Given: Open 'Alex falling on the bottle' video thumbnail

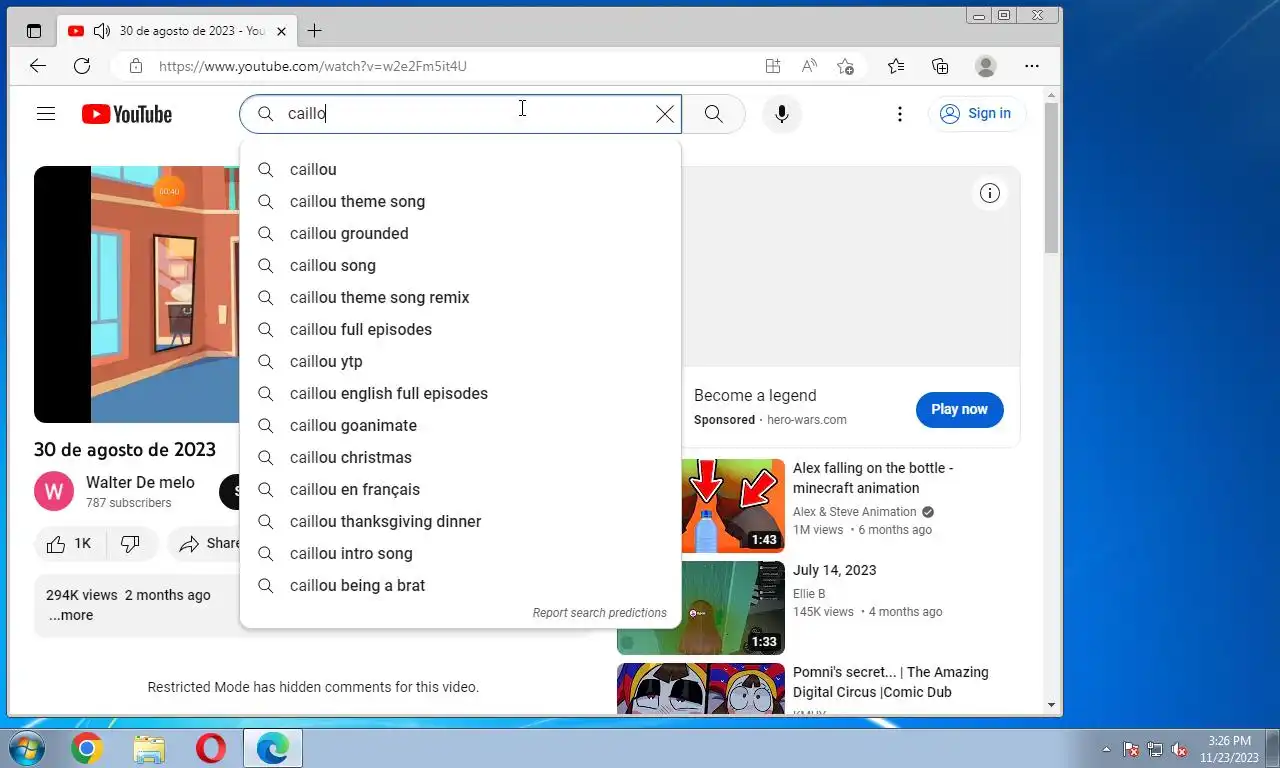Looking at the screenshot, I should [735, 505].
